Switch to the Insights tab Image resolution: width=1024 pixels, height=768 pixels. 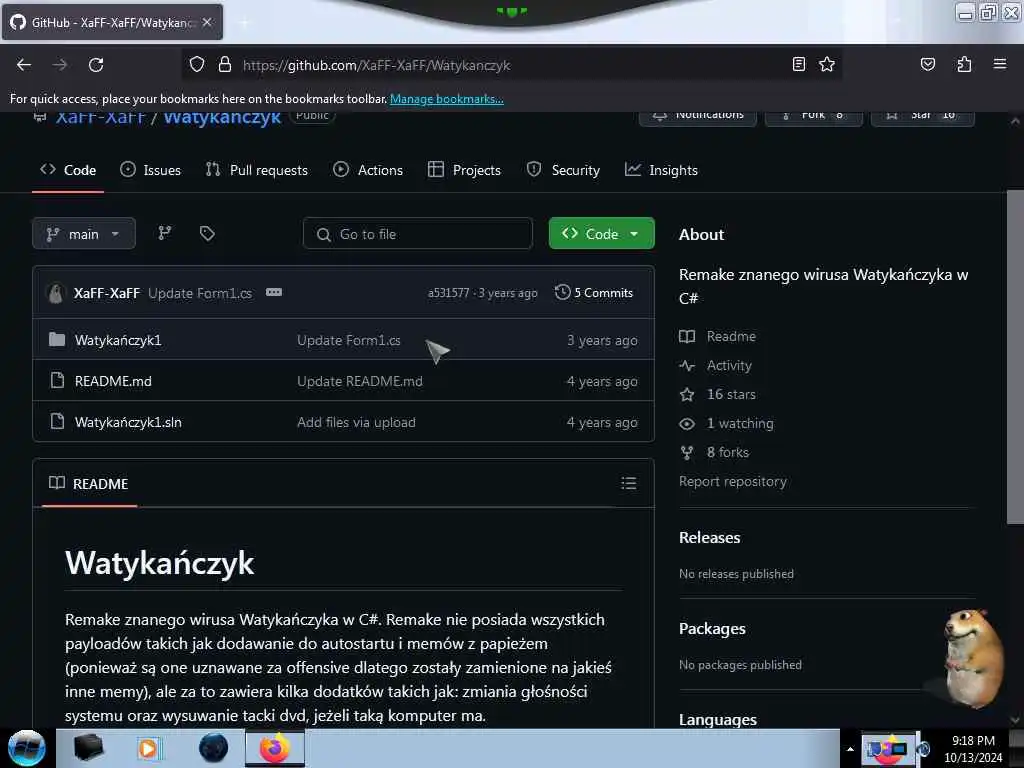coord(661,170)
